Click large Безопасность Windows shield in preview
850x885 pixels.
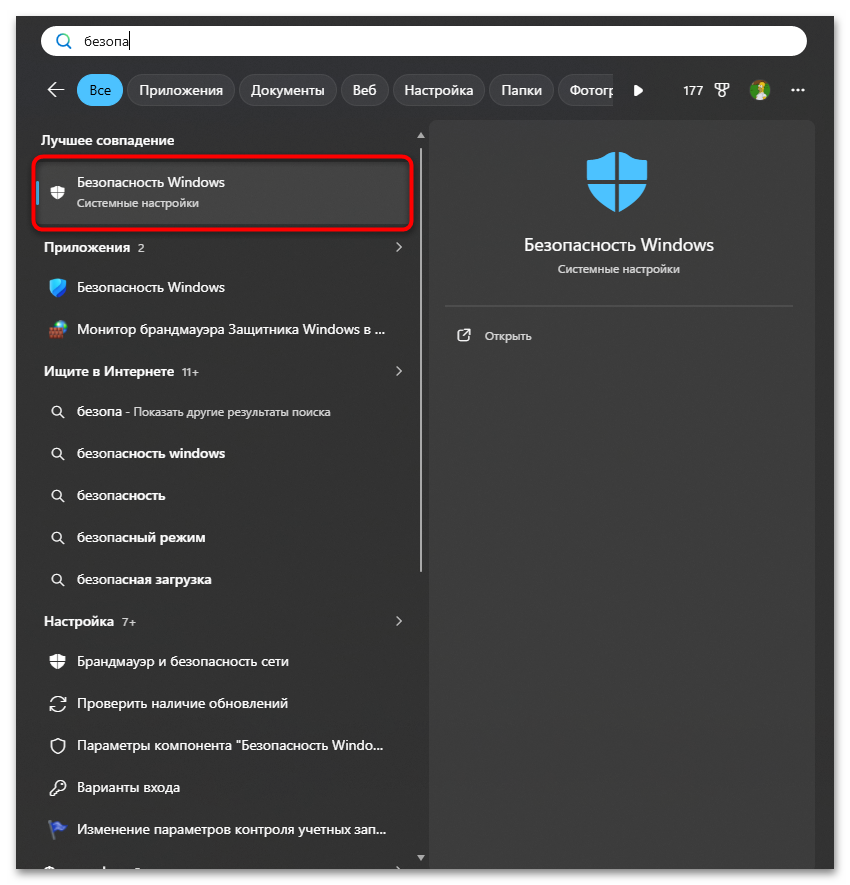616,182
